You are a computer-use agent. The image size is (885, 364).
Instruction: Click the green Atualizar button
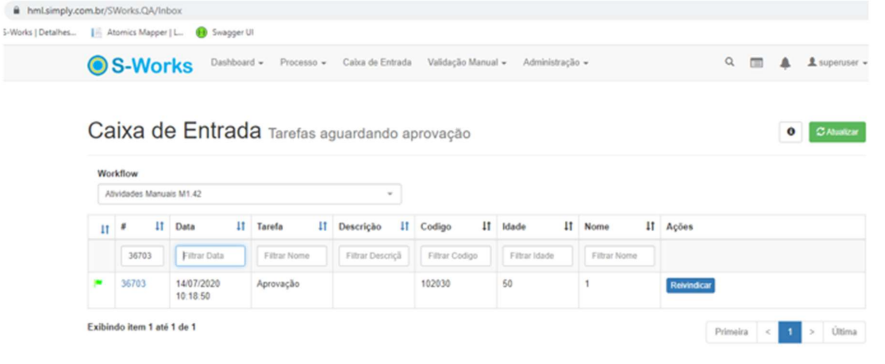coord(837,132)
